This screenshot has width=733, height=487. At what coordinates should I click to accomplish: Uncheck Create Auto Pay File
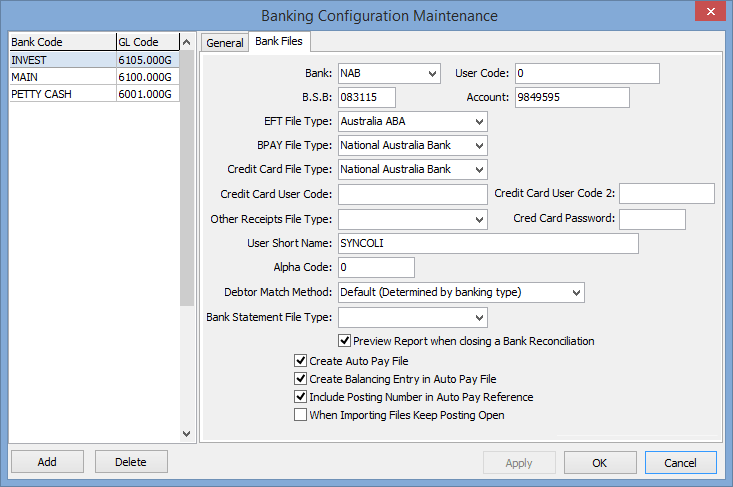click(x=301, y=361)
